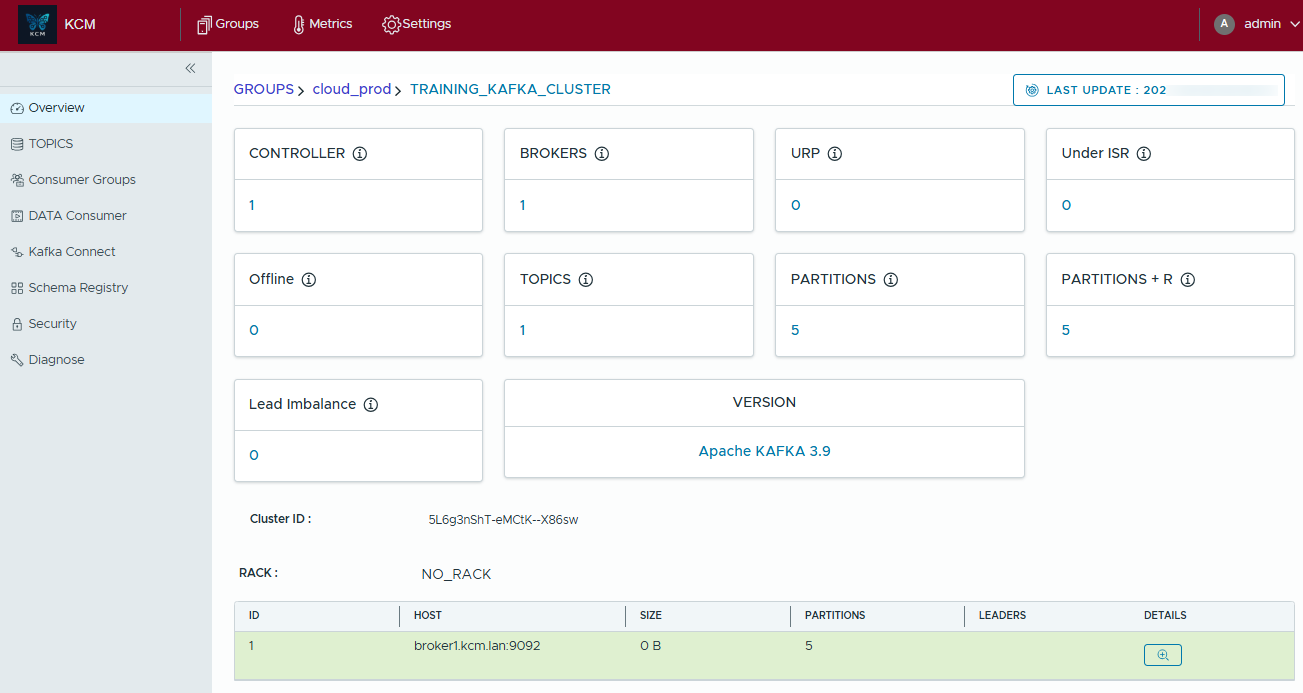This screenshot has height=693, width=1303.
Task: Click info icon beside Lead Imbalance
Action: [371, 405]
